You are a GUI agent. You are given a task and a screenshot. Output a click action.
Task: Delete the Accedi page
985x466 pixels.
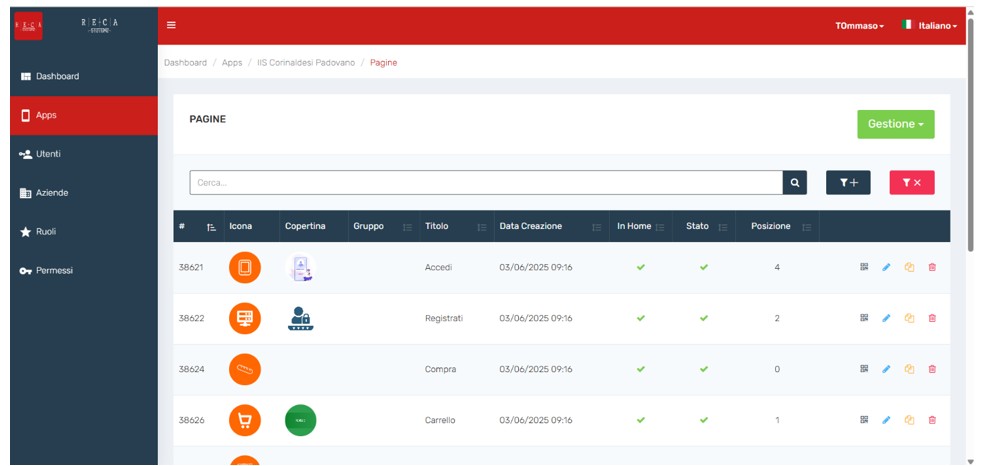pos(932,267)
